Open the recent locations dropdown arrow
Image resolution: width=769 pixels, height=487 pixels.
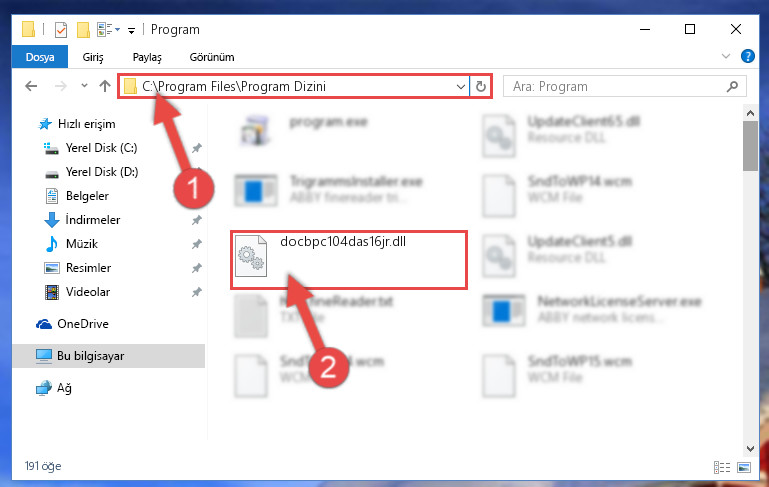[84, 86]
